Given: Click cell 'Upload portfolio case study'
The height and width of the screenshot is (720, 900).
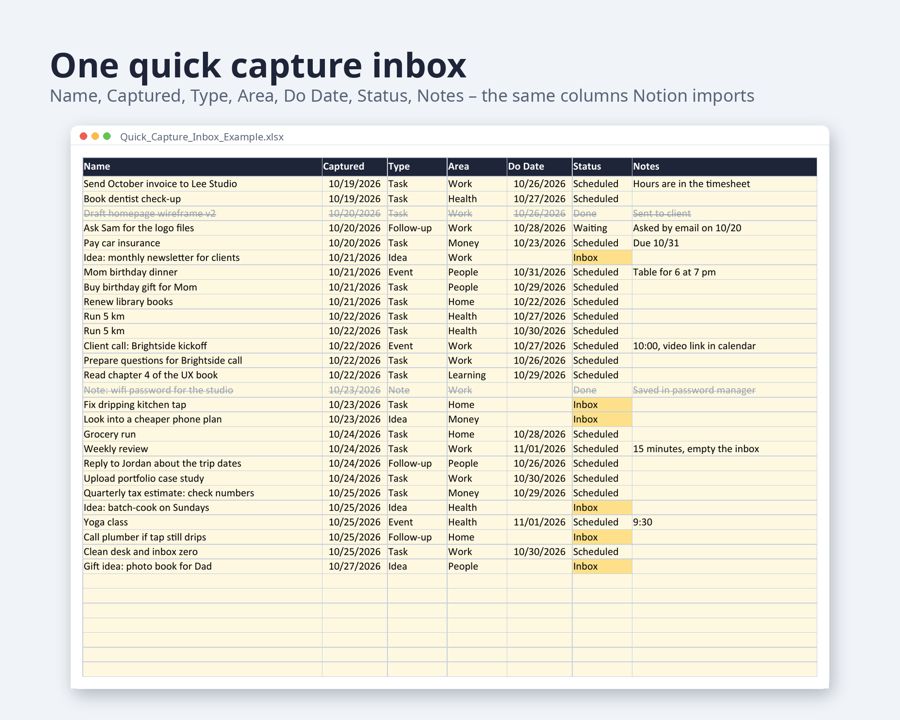Looking at the screenshot, I should 203,478.
